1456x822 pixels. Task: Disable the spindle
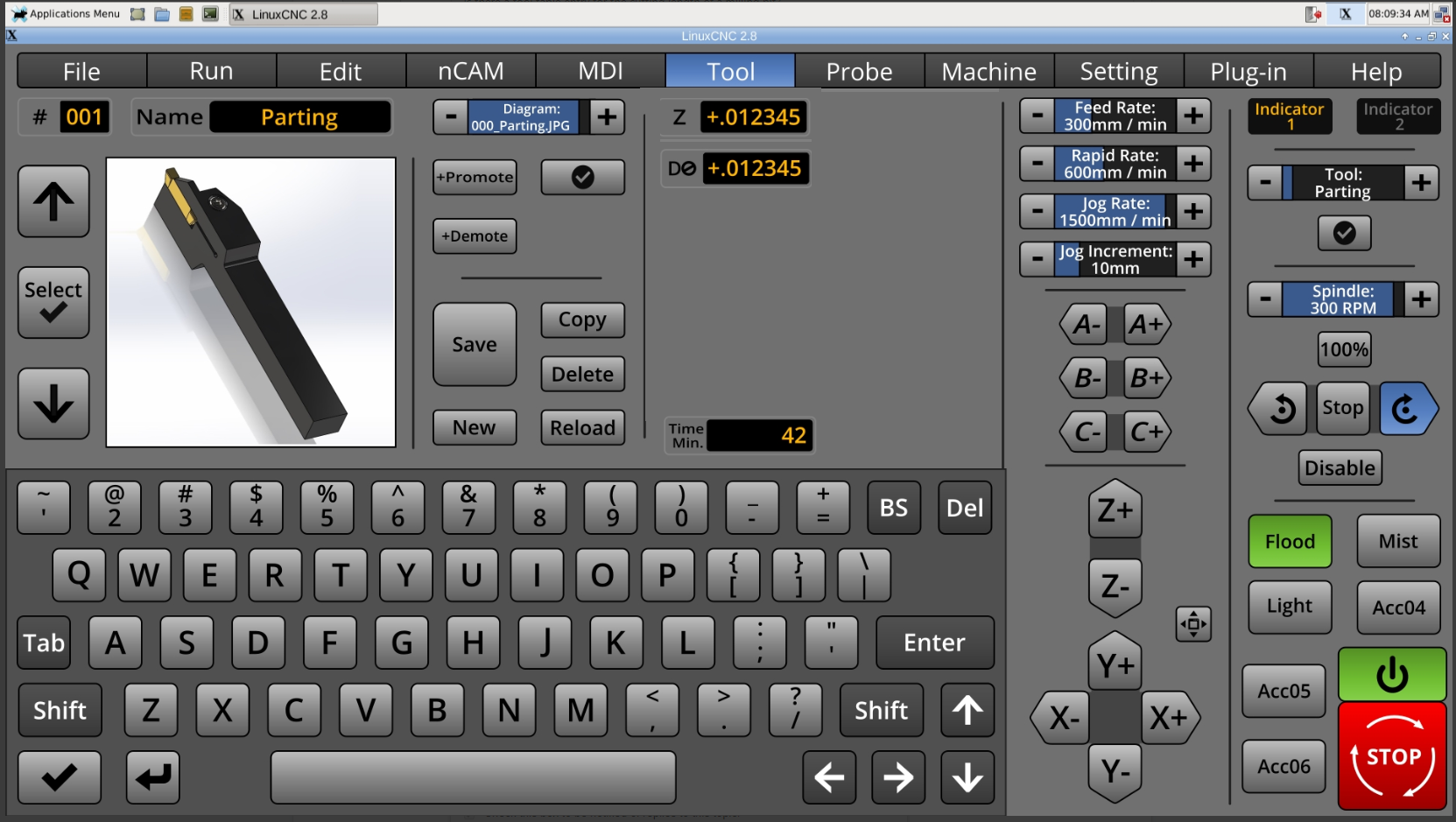[x=1340, y=468]
